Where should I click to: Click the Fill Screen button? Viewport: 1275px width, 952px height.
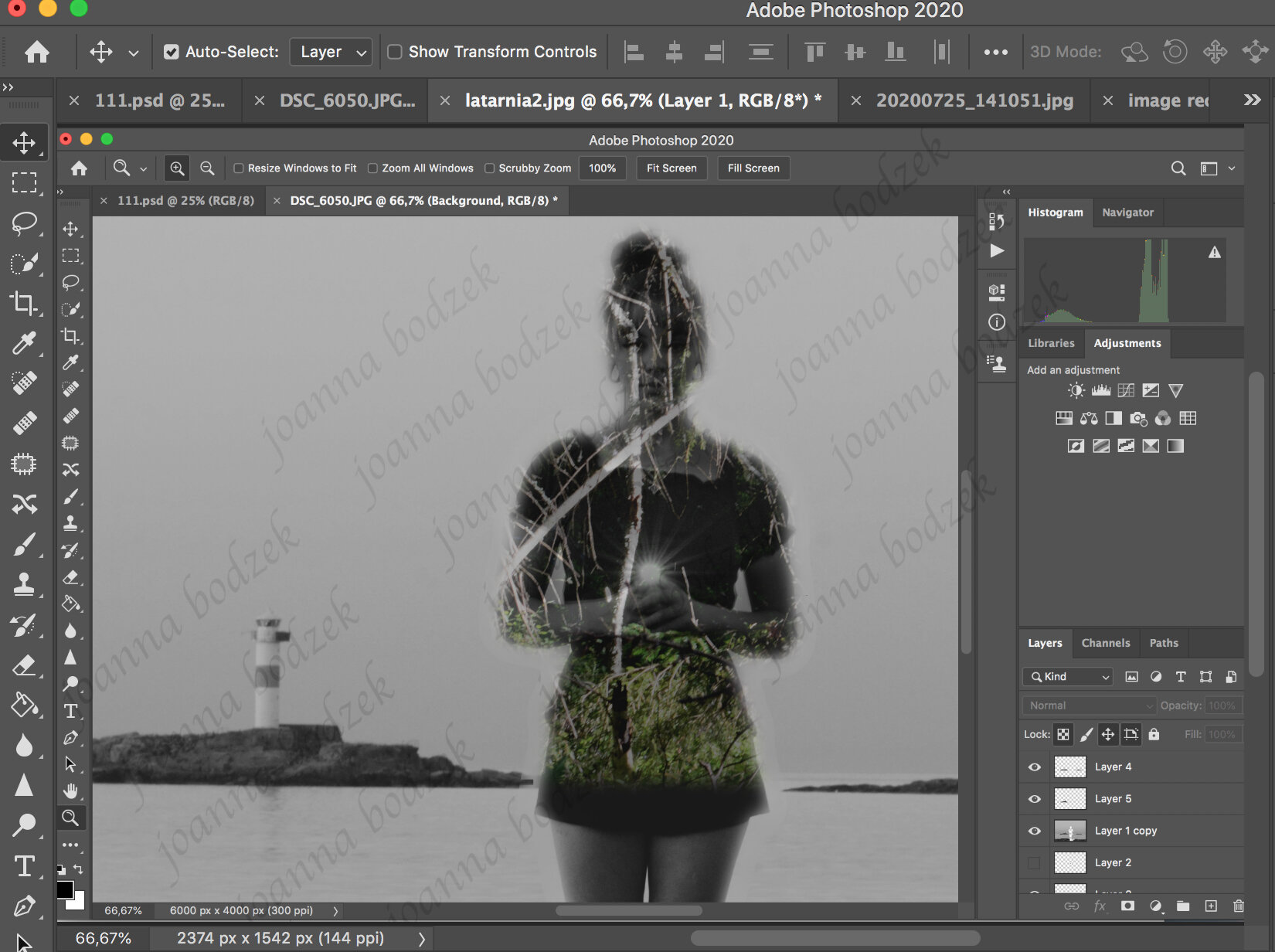(x=753, y=168)
